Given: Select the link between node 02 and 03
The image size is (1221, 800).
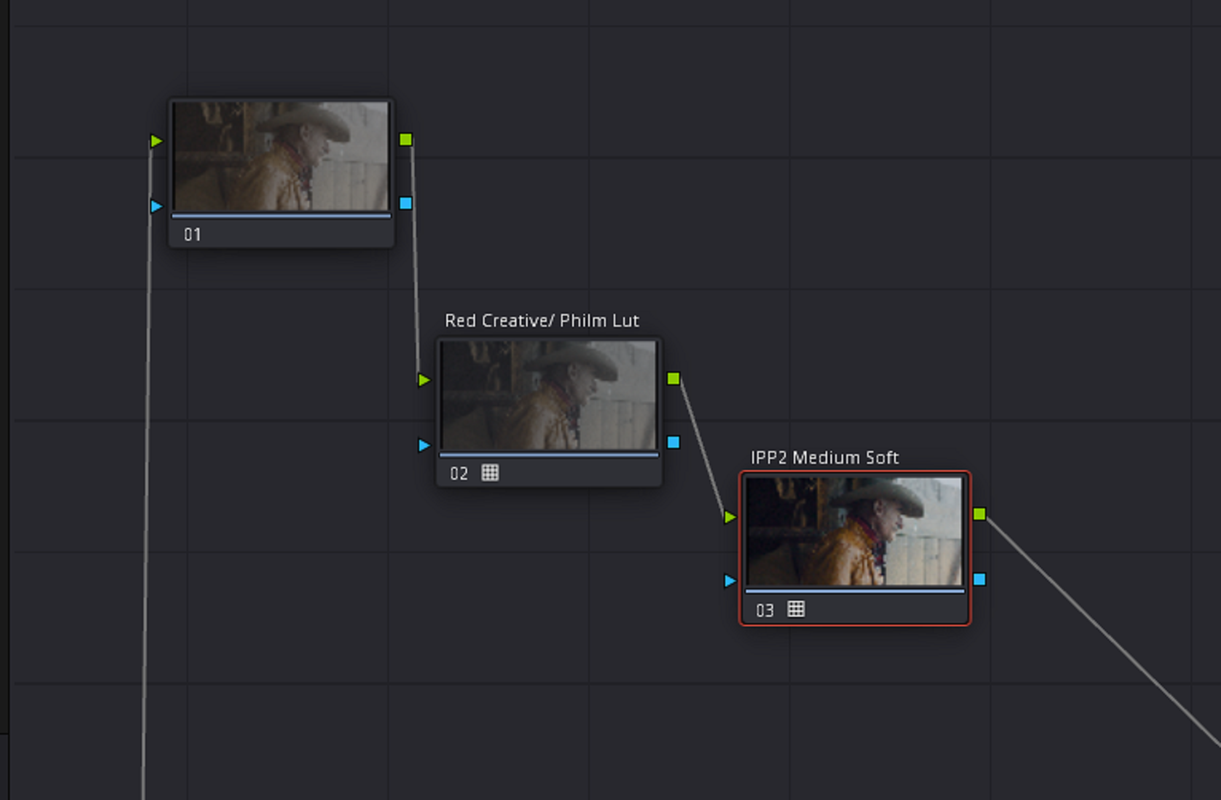Looking at the screenshot, I should click(x=703, y=448).
